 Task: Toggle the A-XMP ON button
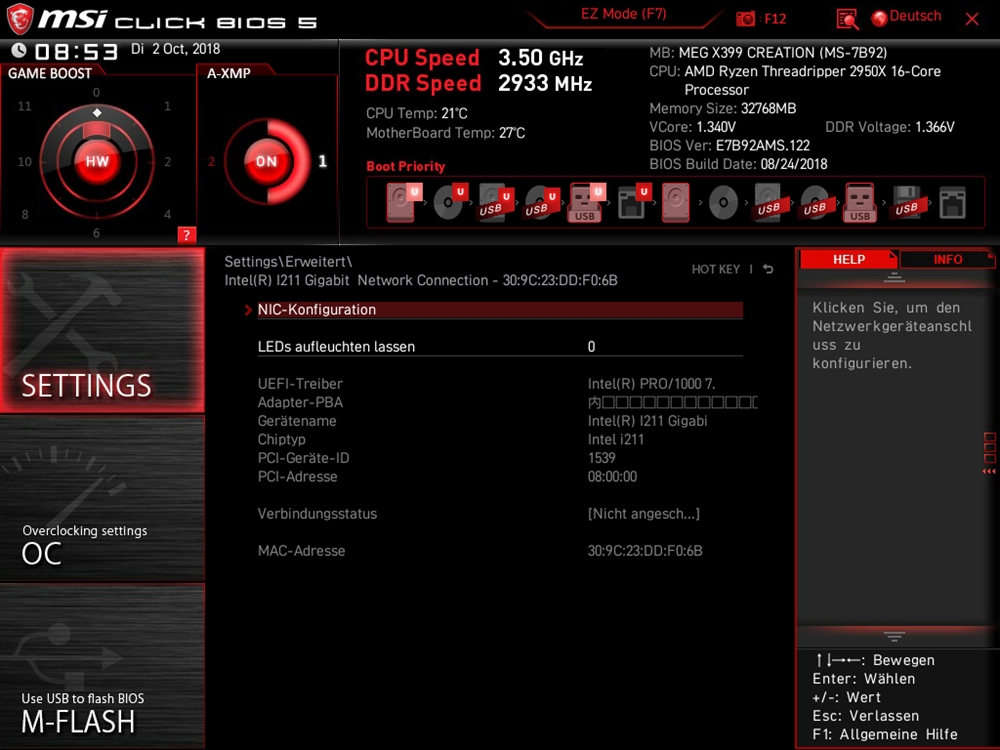pos(266,161)
